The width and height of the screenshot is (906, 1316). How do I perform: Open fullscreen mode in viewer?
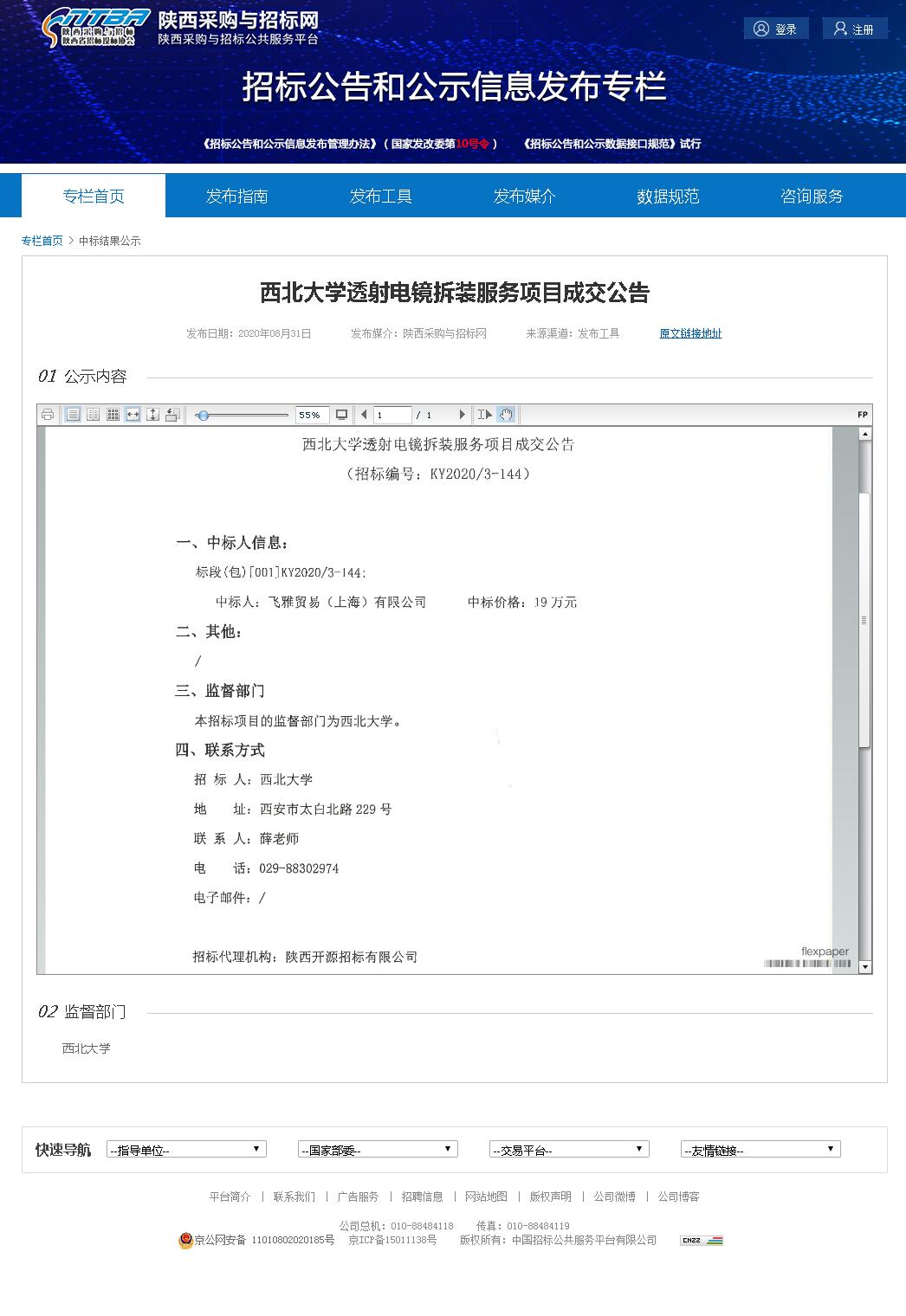(342, 415)
